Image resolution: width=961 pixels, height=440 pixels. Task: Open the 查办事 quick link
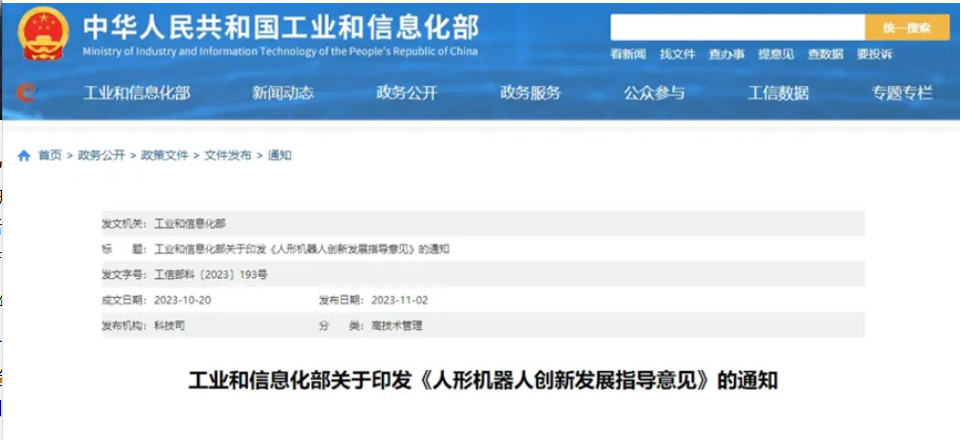(x=726, y=55)
